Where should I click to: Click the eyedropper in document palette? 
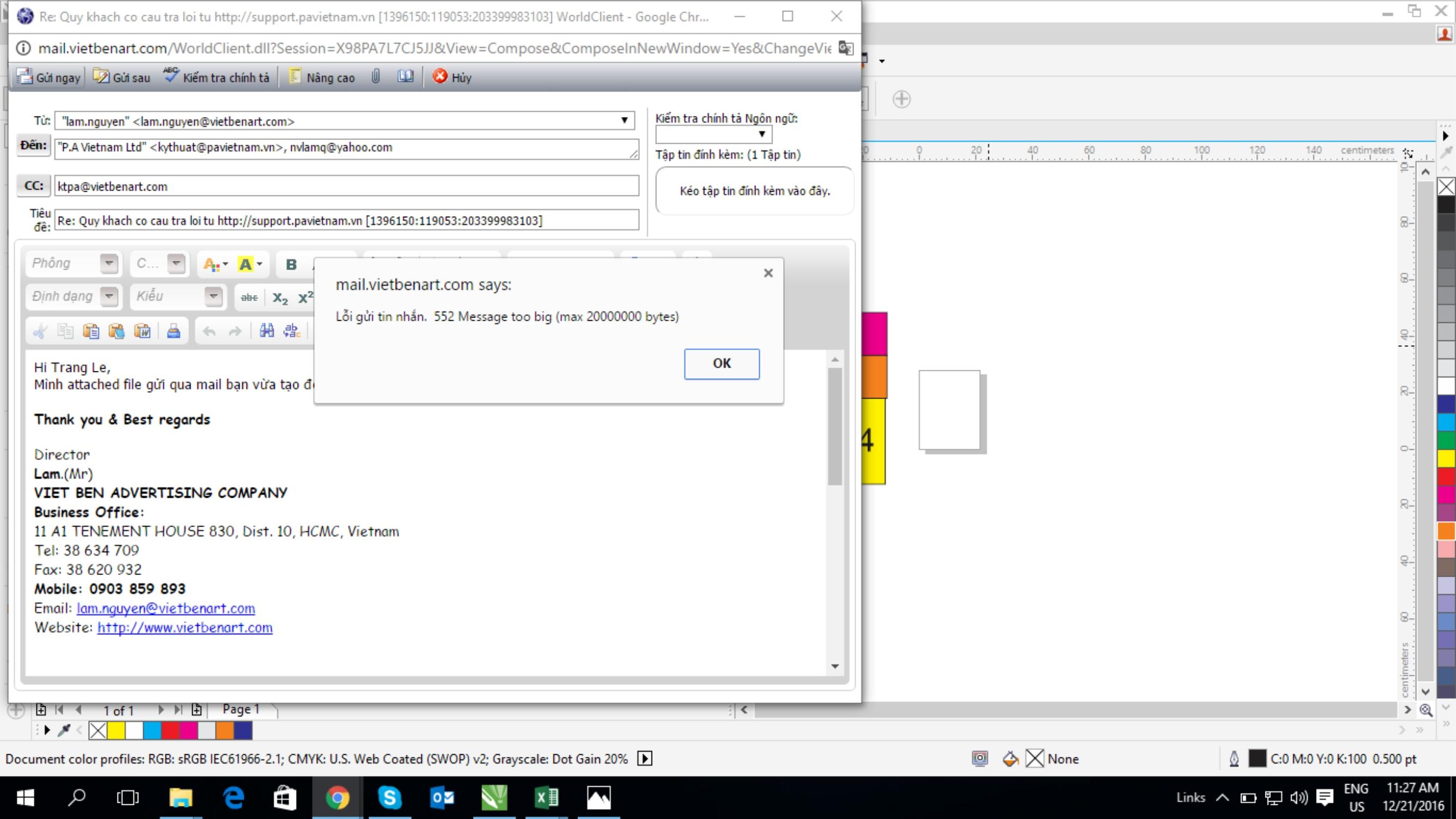point(64,730)
